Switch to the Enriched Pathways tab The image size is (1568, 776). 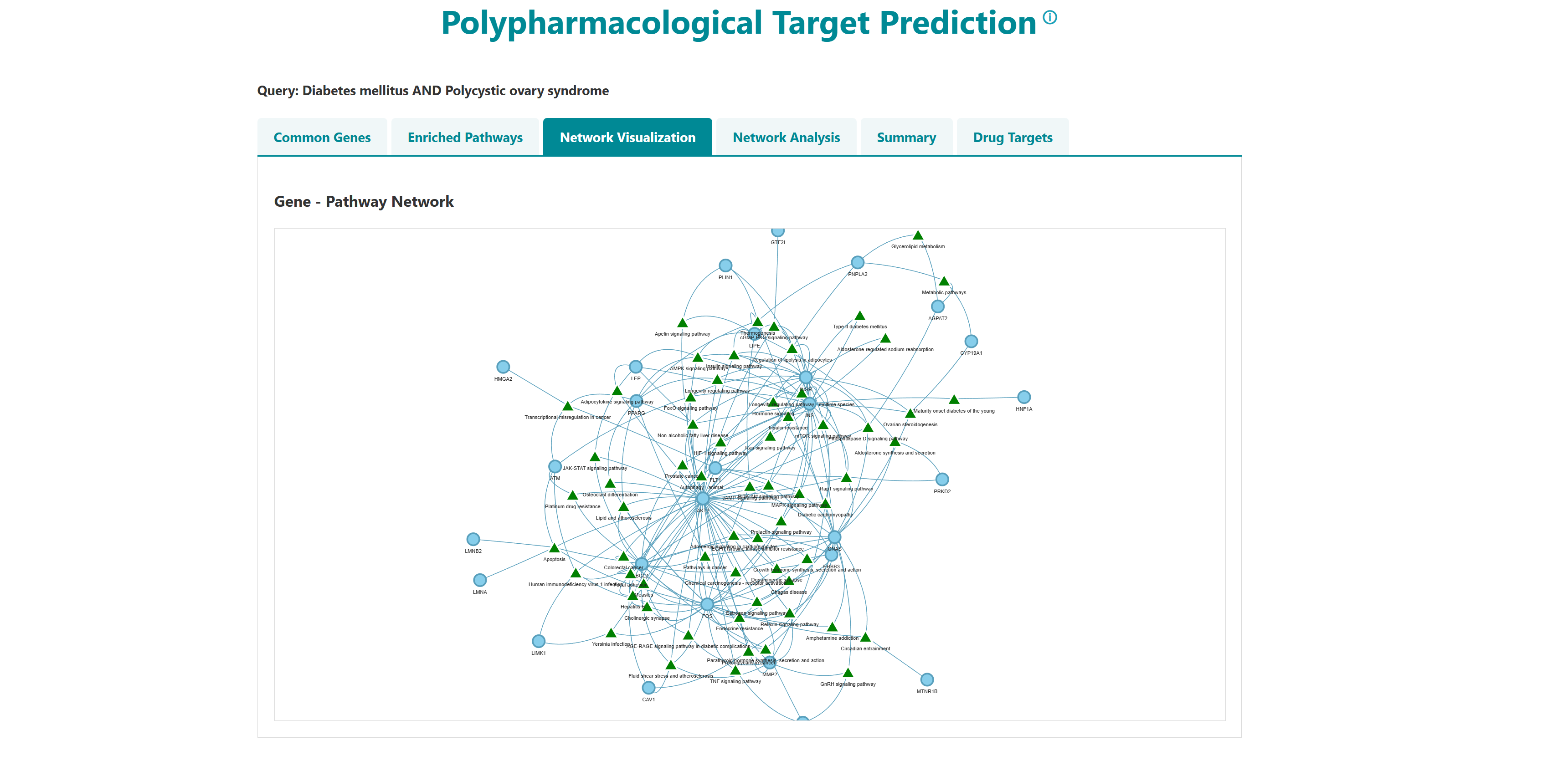point(465,138)
